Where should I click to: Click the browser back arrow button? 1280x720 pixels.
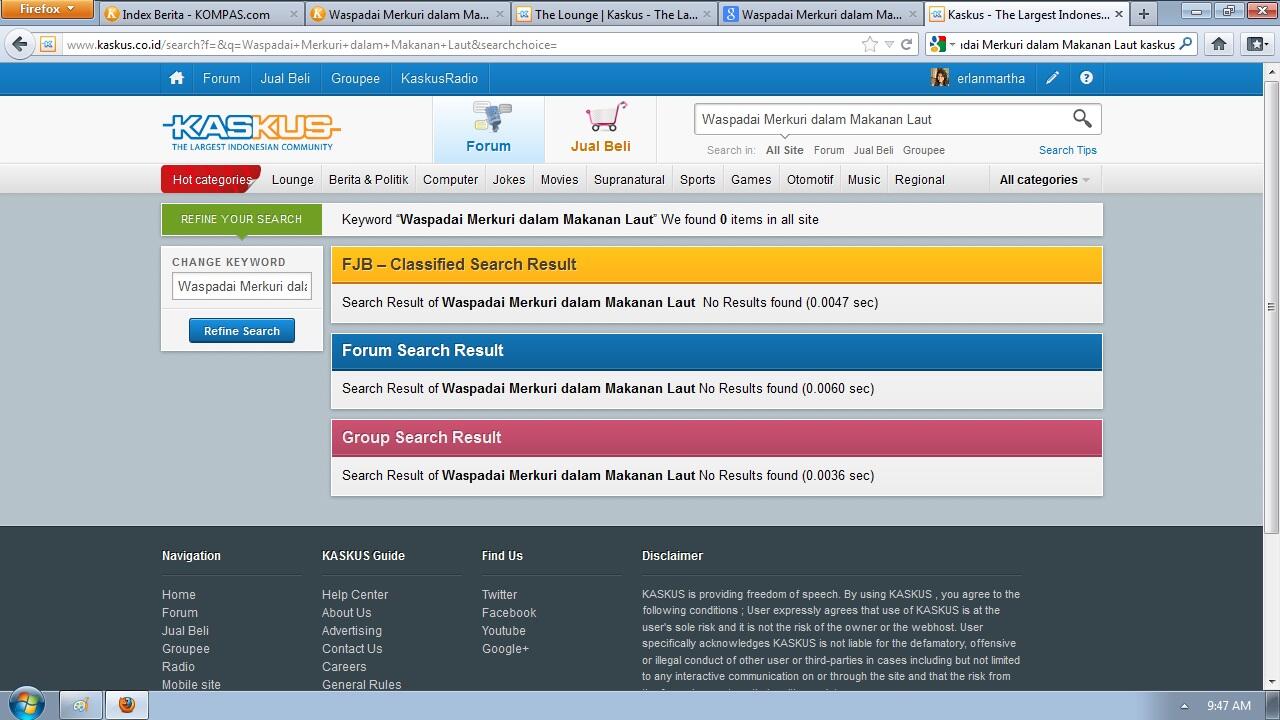[x=19, y=44]
